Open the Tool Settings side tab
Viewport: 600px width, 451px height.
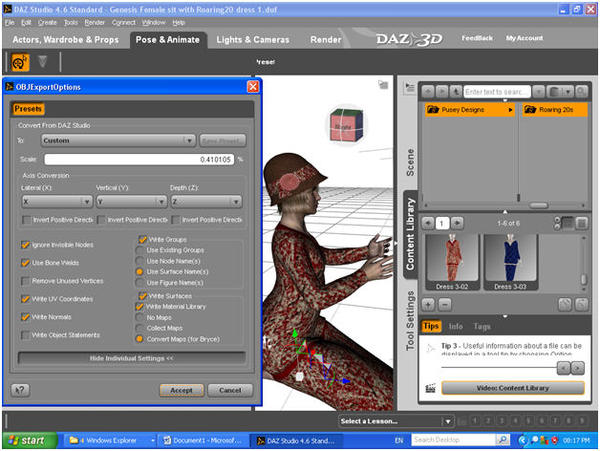click(x=410, y=321)
